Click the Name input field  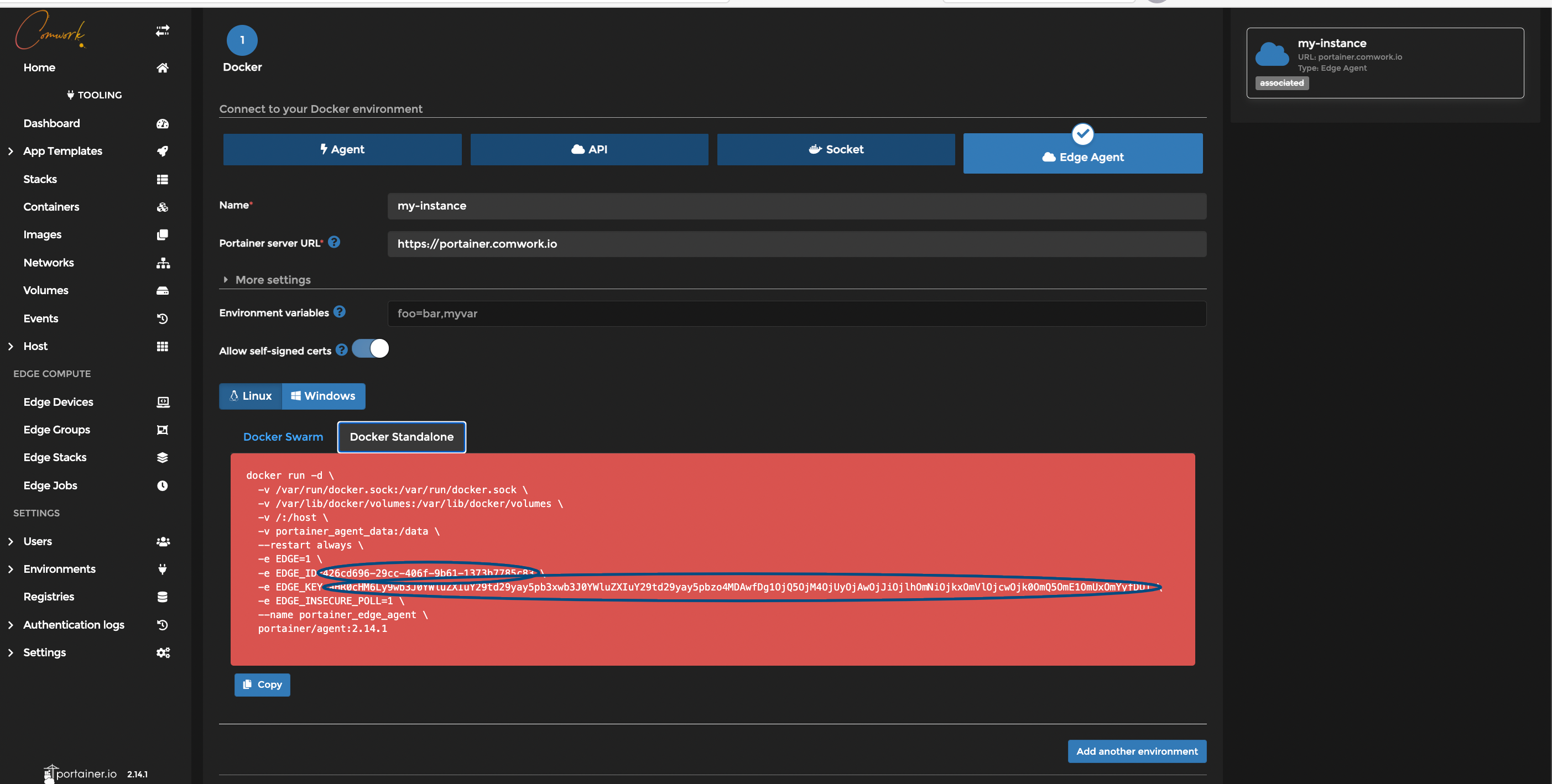[x=796, y=206]
